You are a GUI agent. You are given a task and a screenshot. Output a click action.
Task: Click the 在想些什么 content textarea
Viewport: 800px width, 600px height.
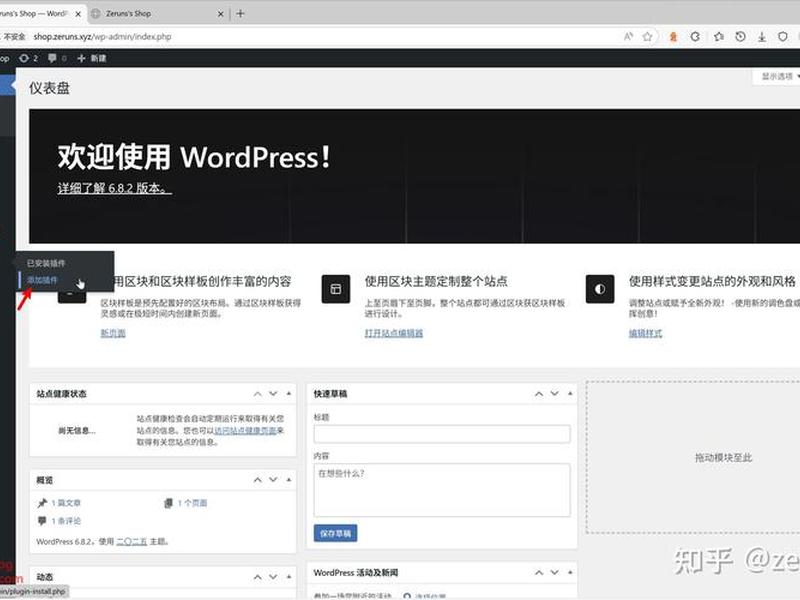[442, 490]
